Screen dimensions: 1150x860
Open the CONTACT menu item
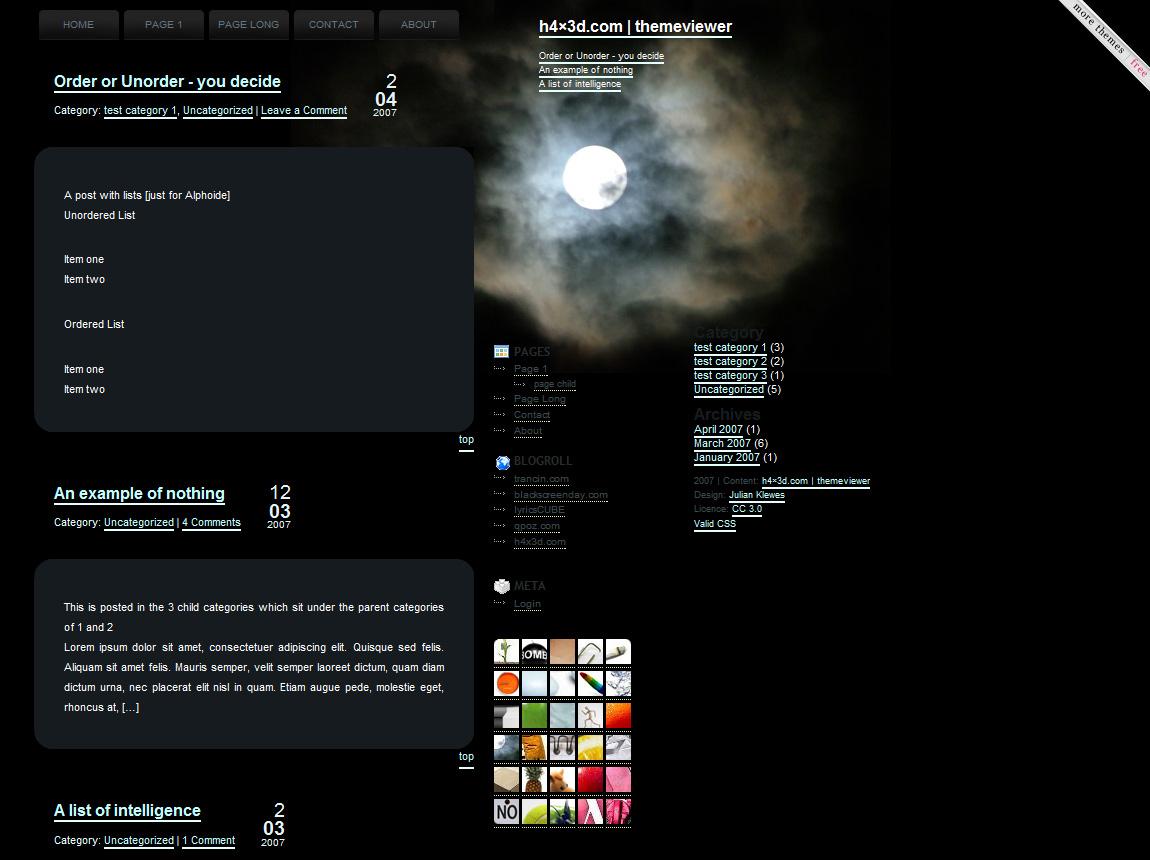pos(333,24)
